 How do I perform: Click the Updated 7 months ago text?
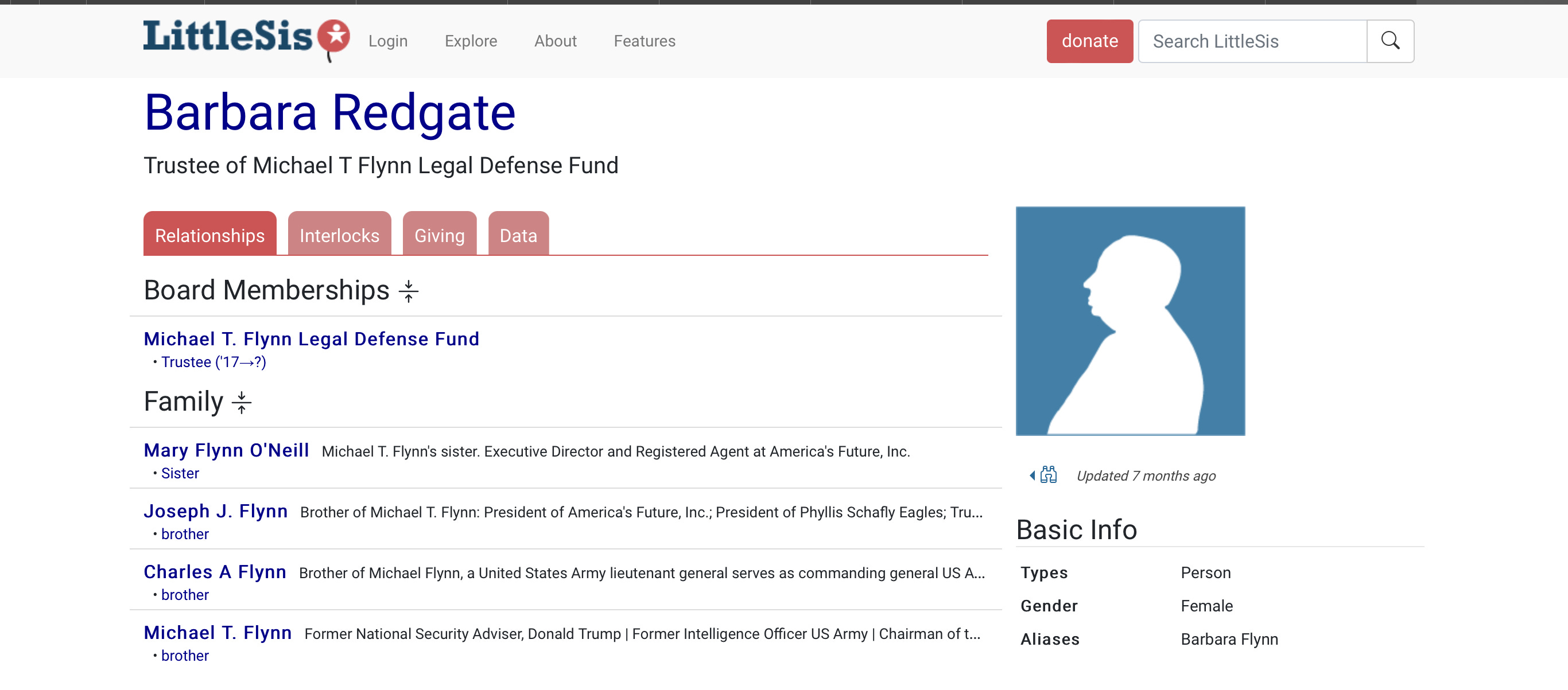point(1146,475)
